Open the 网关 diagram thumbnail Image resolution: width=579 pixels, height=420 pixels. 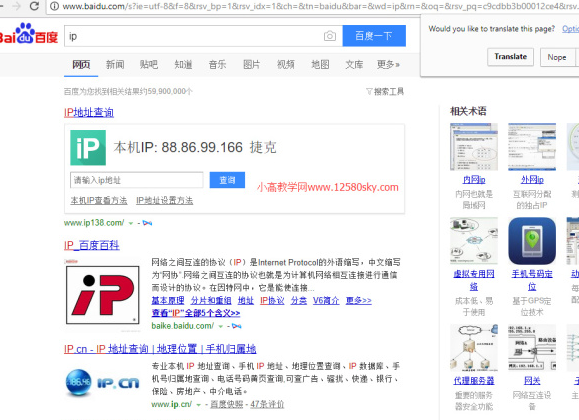532,348
